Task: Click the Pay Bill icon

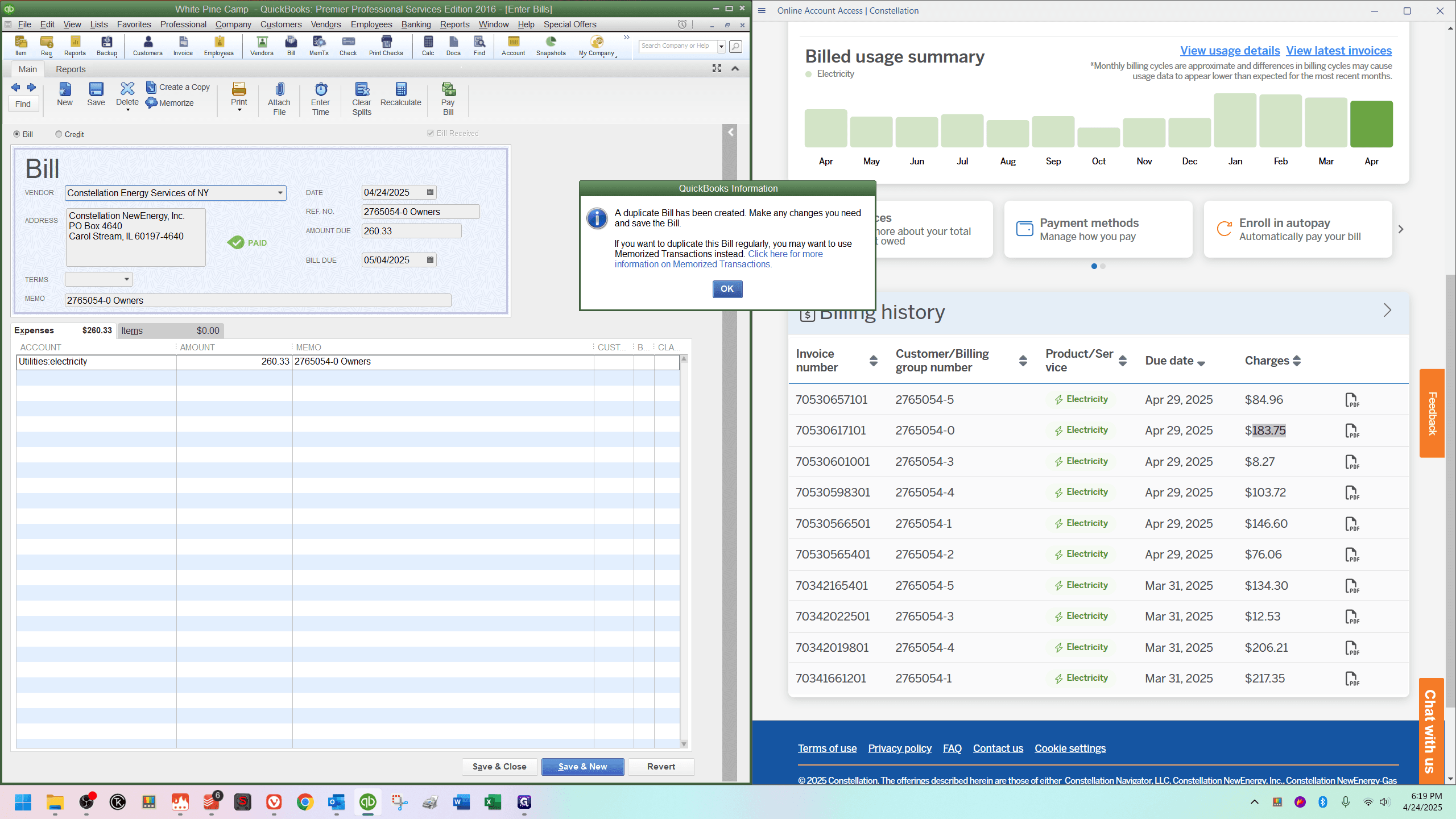Action: coord(448,99)
